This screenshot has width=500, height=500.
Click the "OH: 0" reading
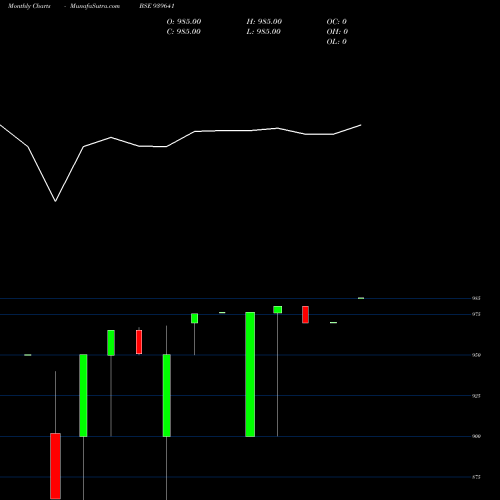[337, 32]
